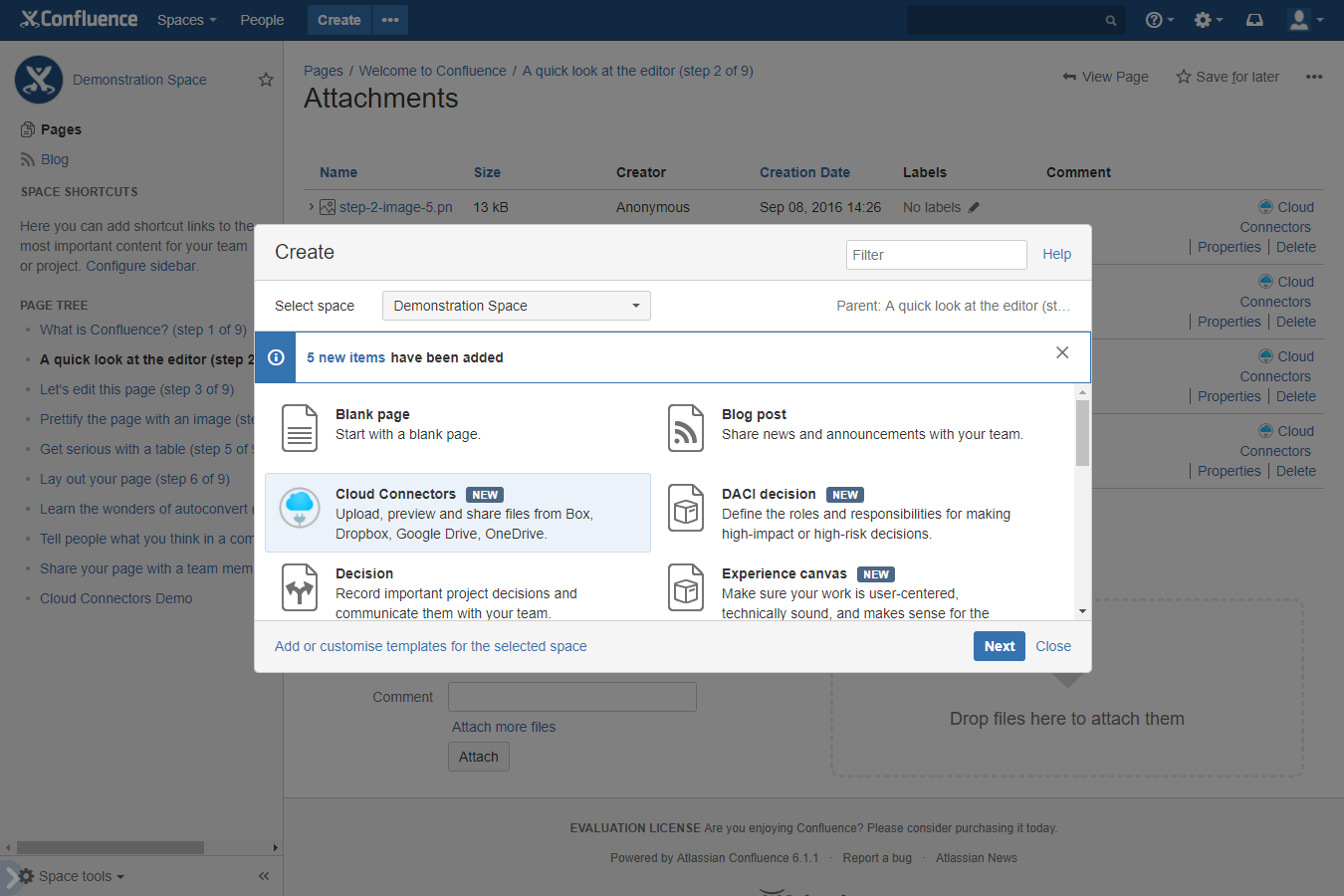The image size is (1344, 896).
Task: Open the ellipsis menu beside Create
Action: click(390, 20)
